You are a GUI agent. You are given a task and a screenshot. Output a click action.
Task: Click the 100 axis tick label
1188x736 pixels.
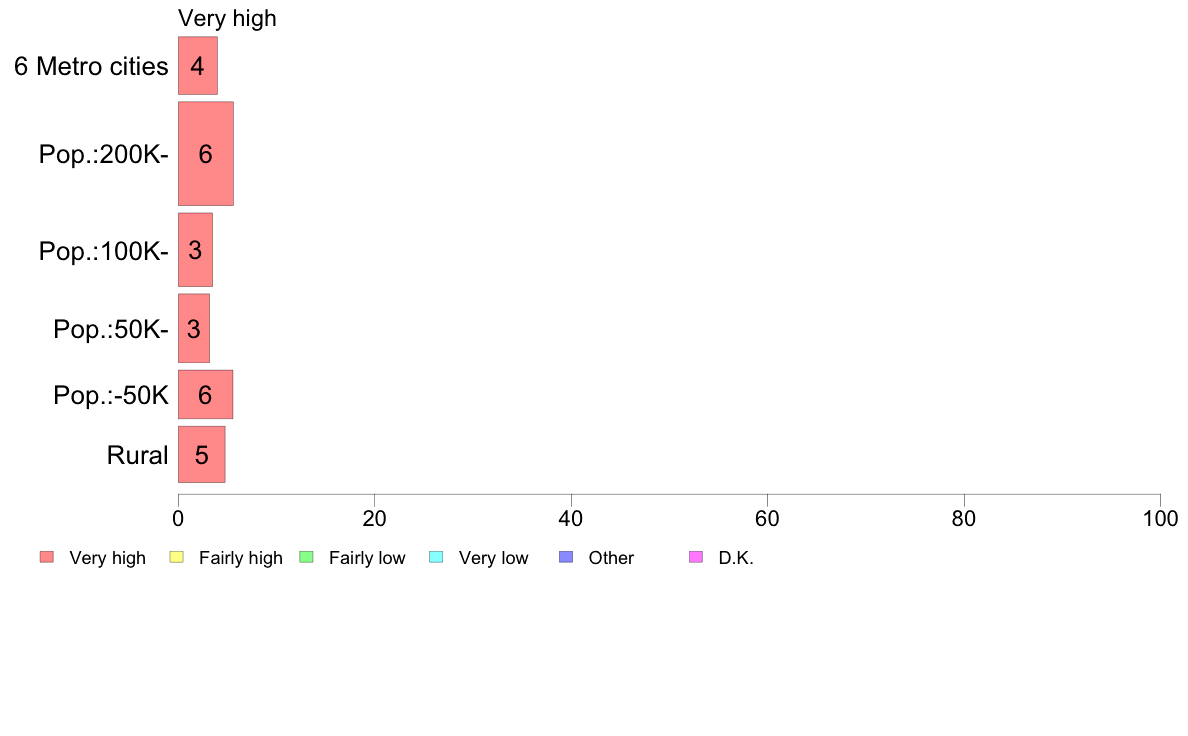tap(1160, 518)
